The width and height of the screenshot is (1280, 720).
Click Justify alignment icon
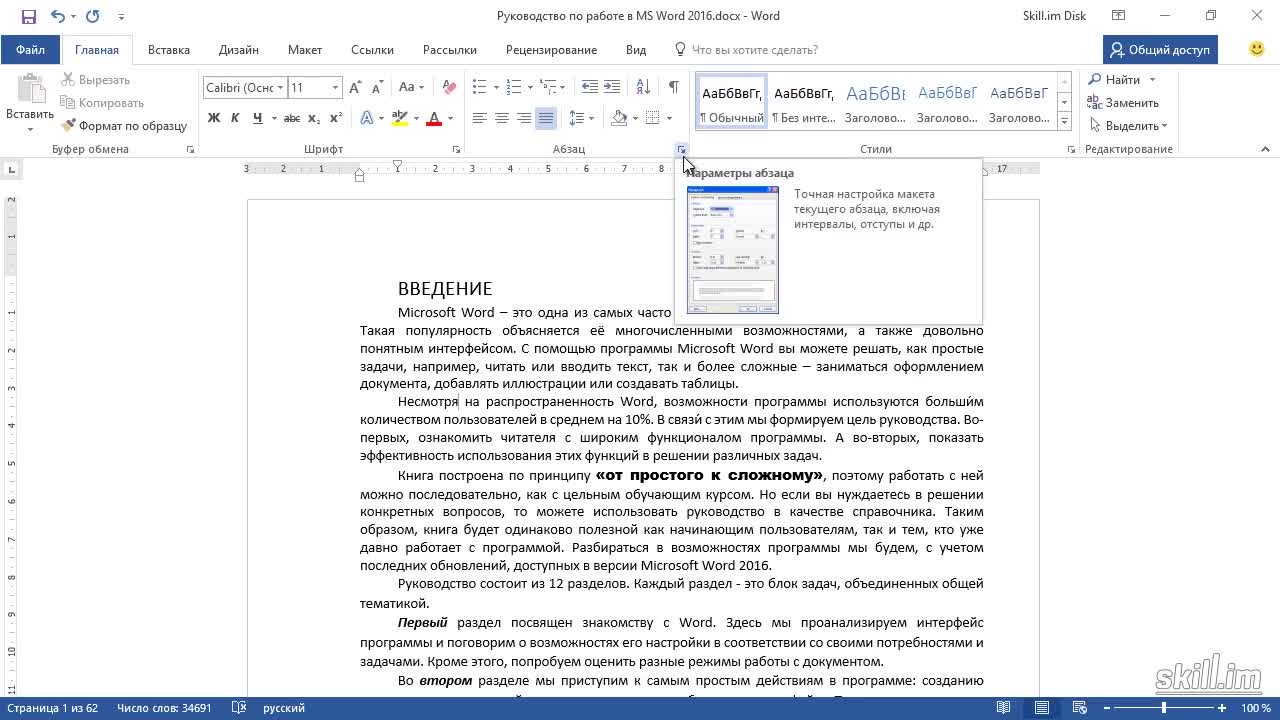(x=546, y=118)
